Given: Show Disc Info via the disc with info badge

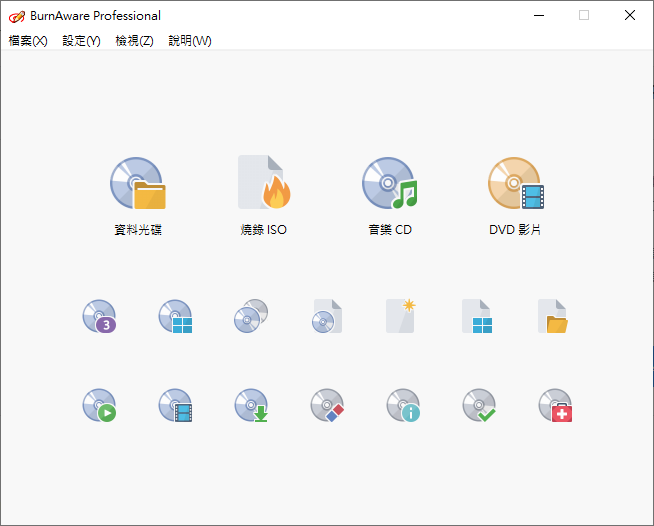Looking at the screenshot, I should point(403,405).
